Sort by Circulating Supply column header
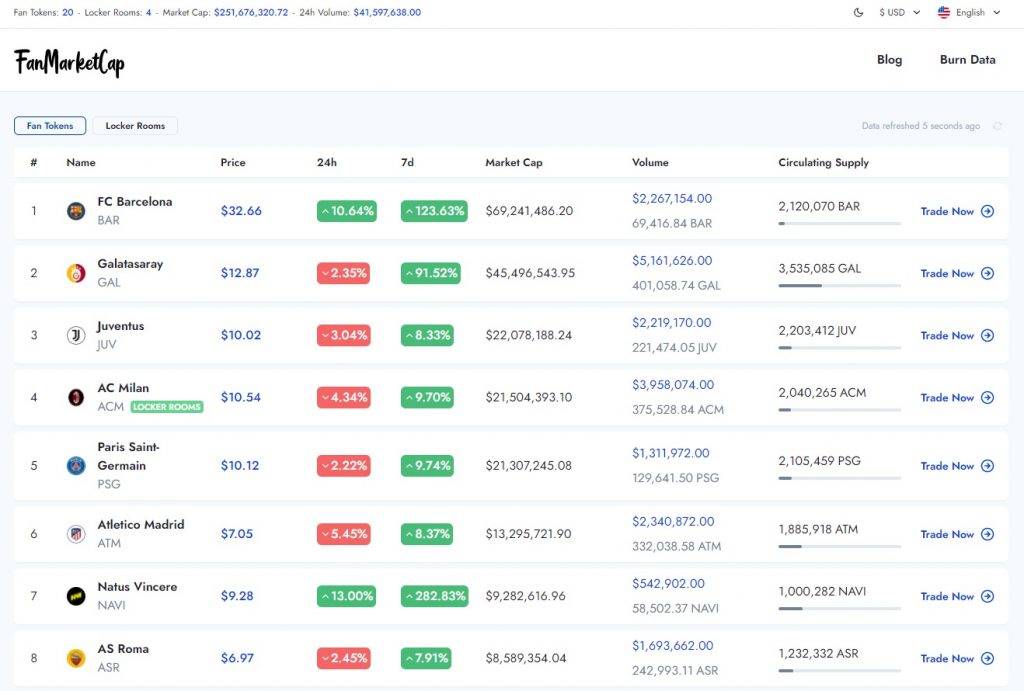The height and width of the screenshot is (691, 1024). [x=824, y=163]
